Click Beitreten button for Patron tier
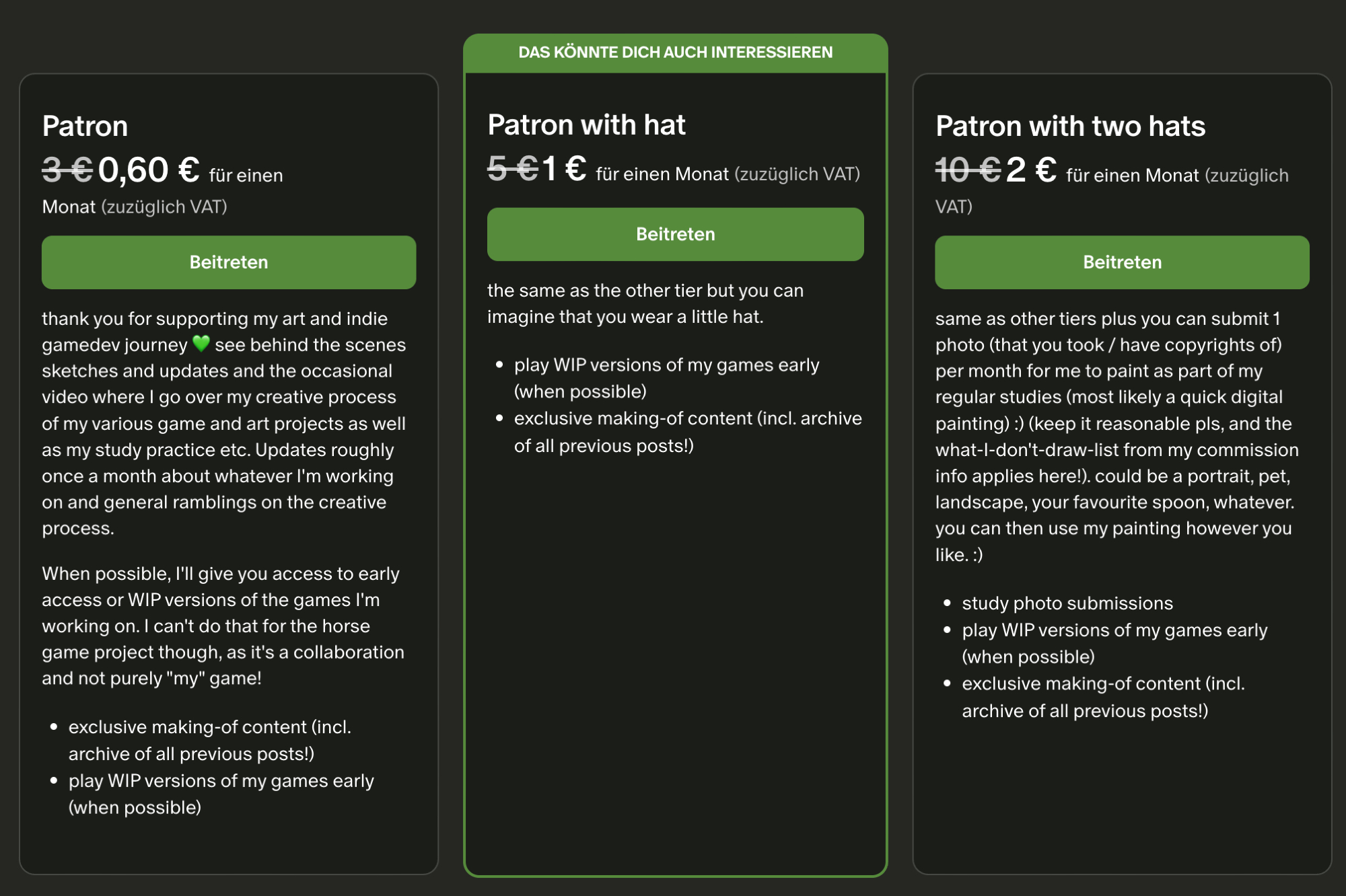This screenshot has width=1346, height=896. [x=229, y=262]
